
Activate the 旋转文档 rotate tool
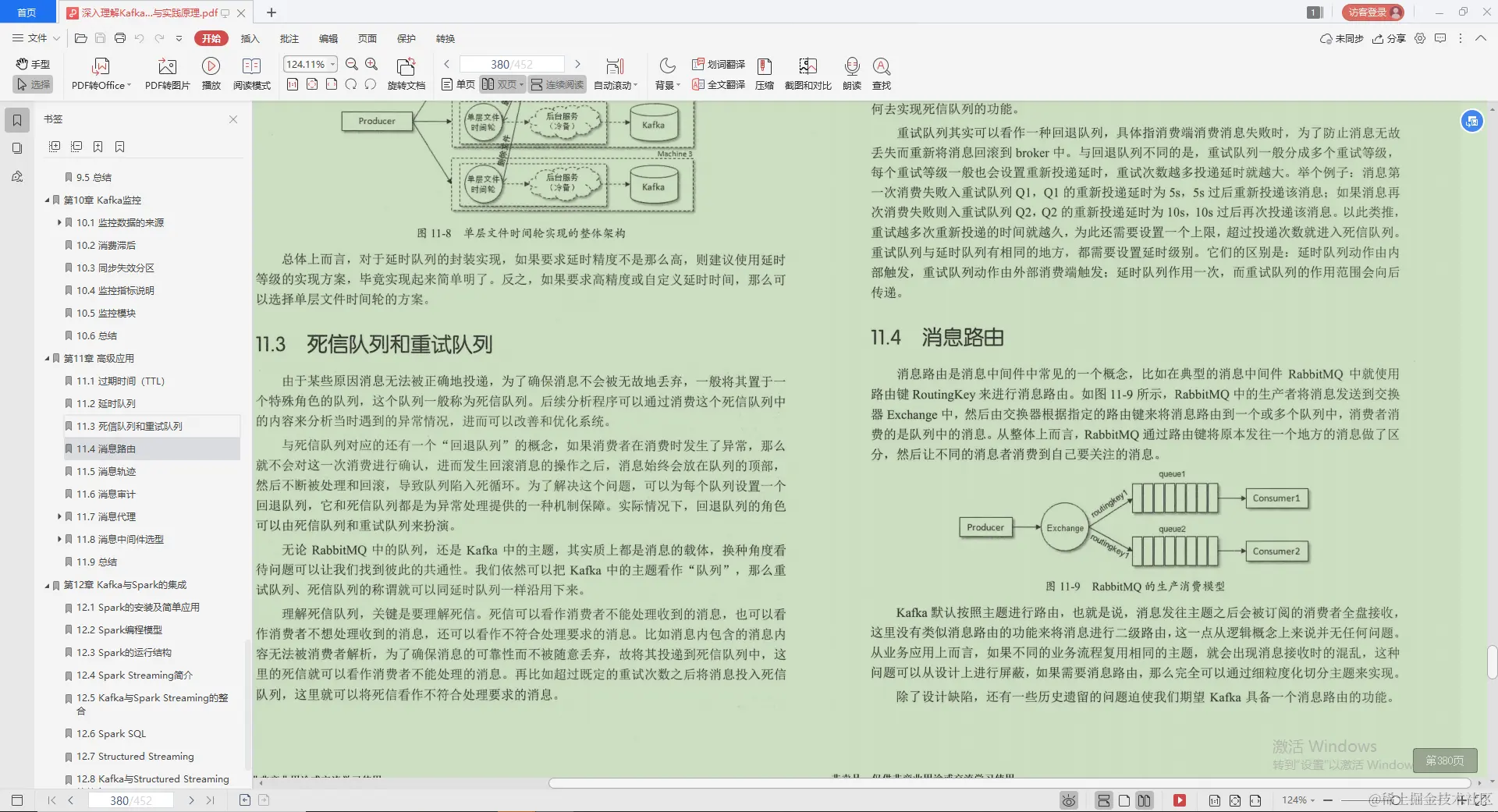tap(406, 73)
